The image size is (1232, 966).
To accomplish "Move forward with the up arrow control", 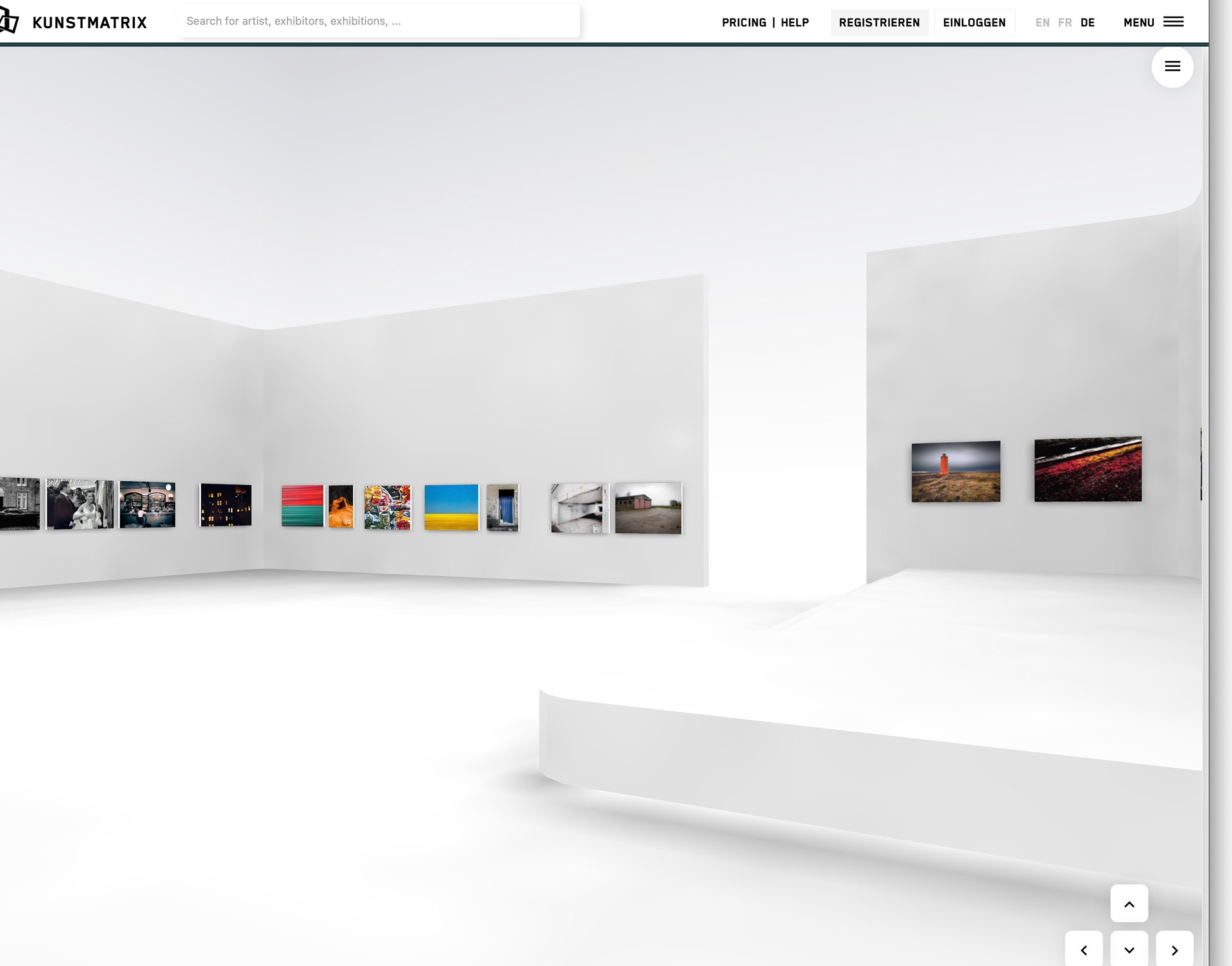I will (1129, 904).
